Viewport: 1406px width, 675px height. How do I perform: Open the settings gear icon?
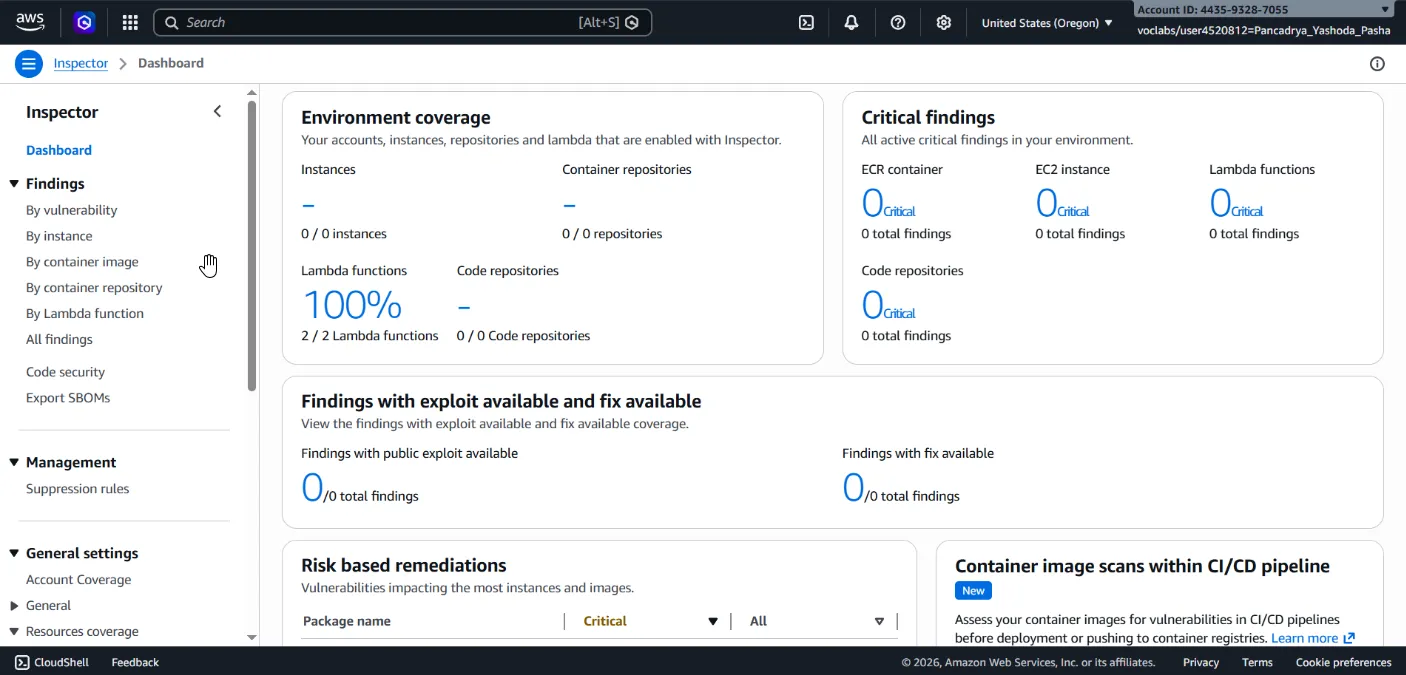point(944,22)
